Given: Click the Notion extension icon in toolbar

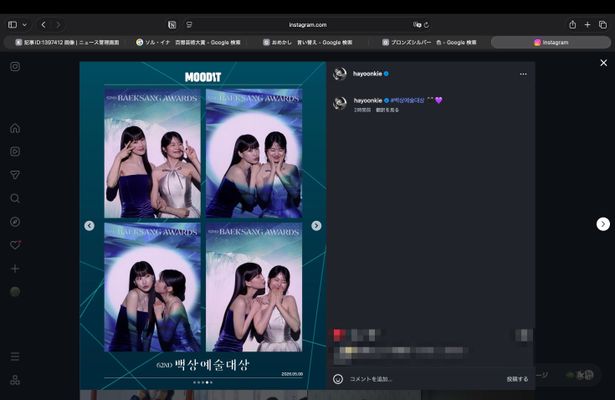Looking at the screenshot, I should [172, 25].
